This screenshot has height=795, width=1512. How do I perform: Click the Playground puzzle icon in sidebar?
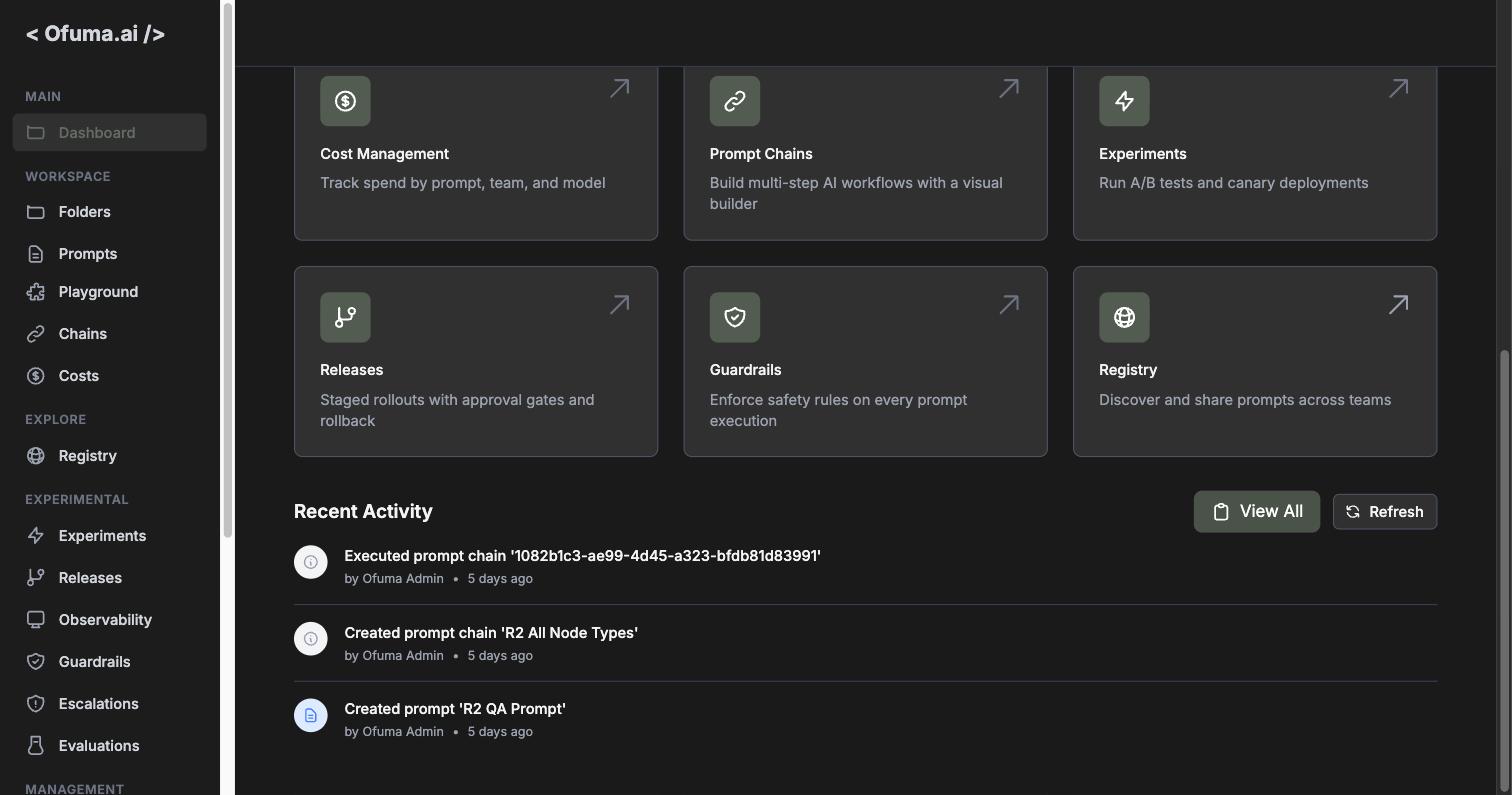pyautogui.click(x=36, y=292)
